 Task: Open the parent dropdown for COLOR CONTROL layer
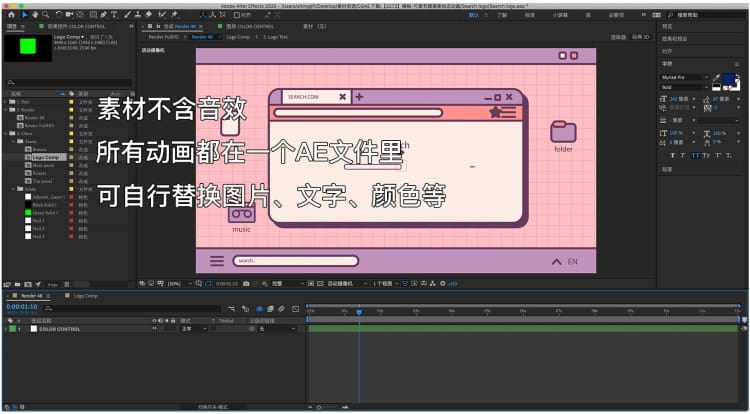pyautogui.click(x=276, y=329)
